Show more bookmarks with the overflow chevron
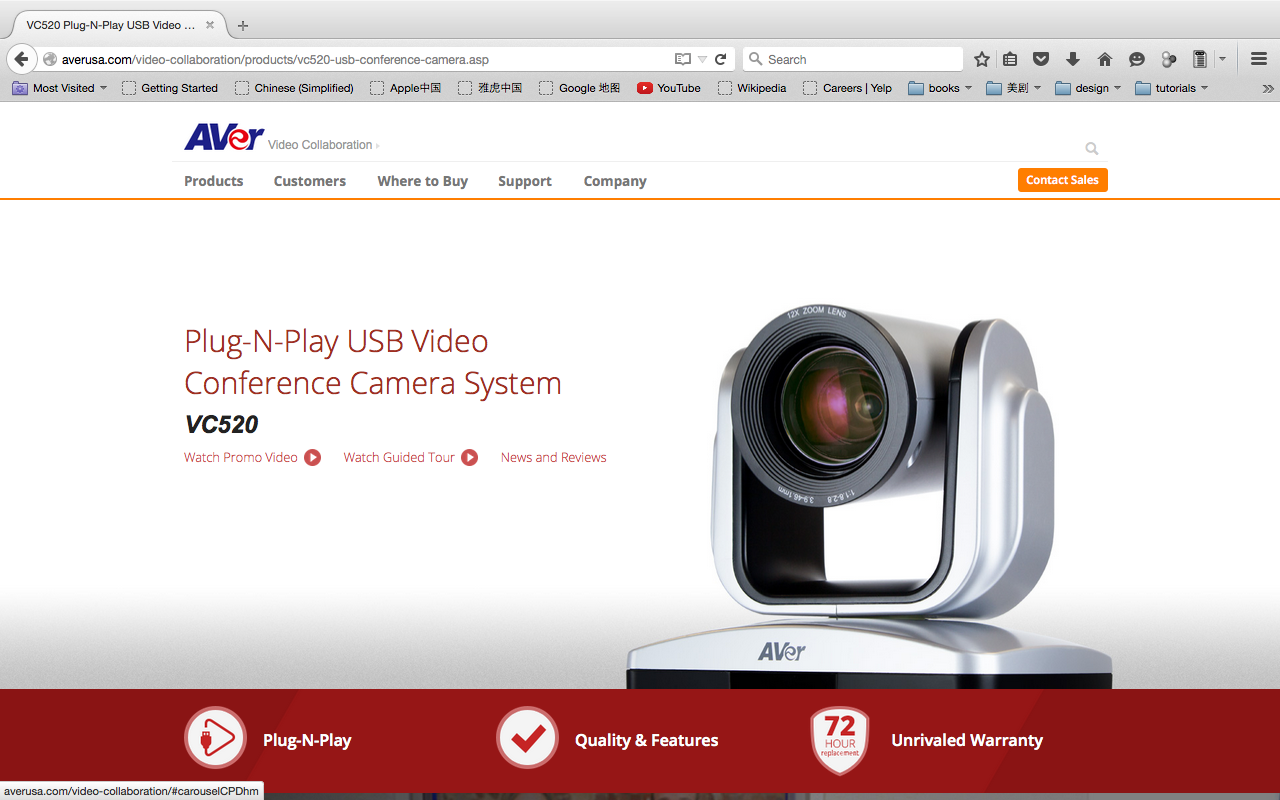 coord(1268,88)
